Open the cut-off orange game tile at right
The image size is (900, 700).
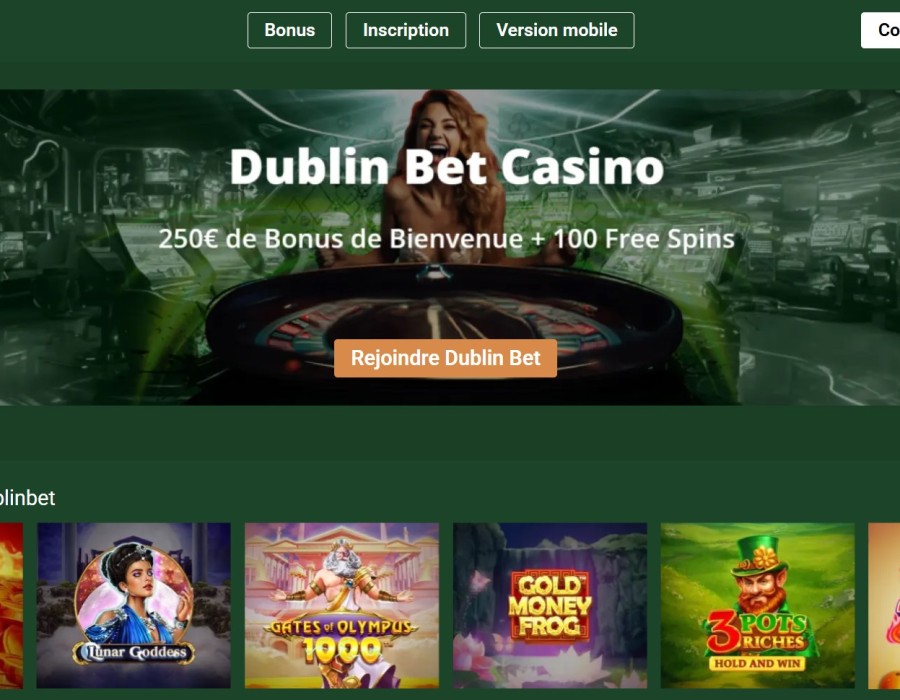884,605
